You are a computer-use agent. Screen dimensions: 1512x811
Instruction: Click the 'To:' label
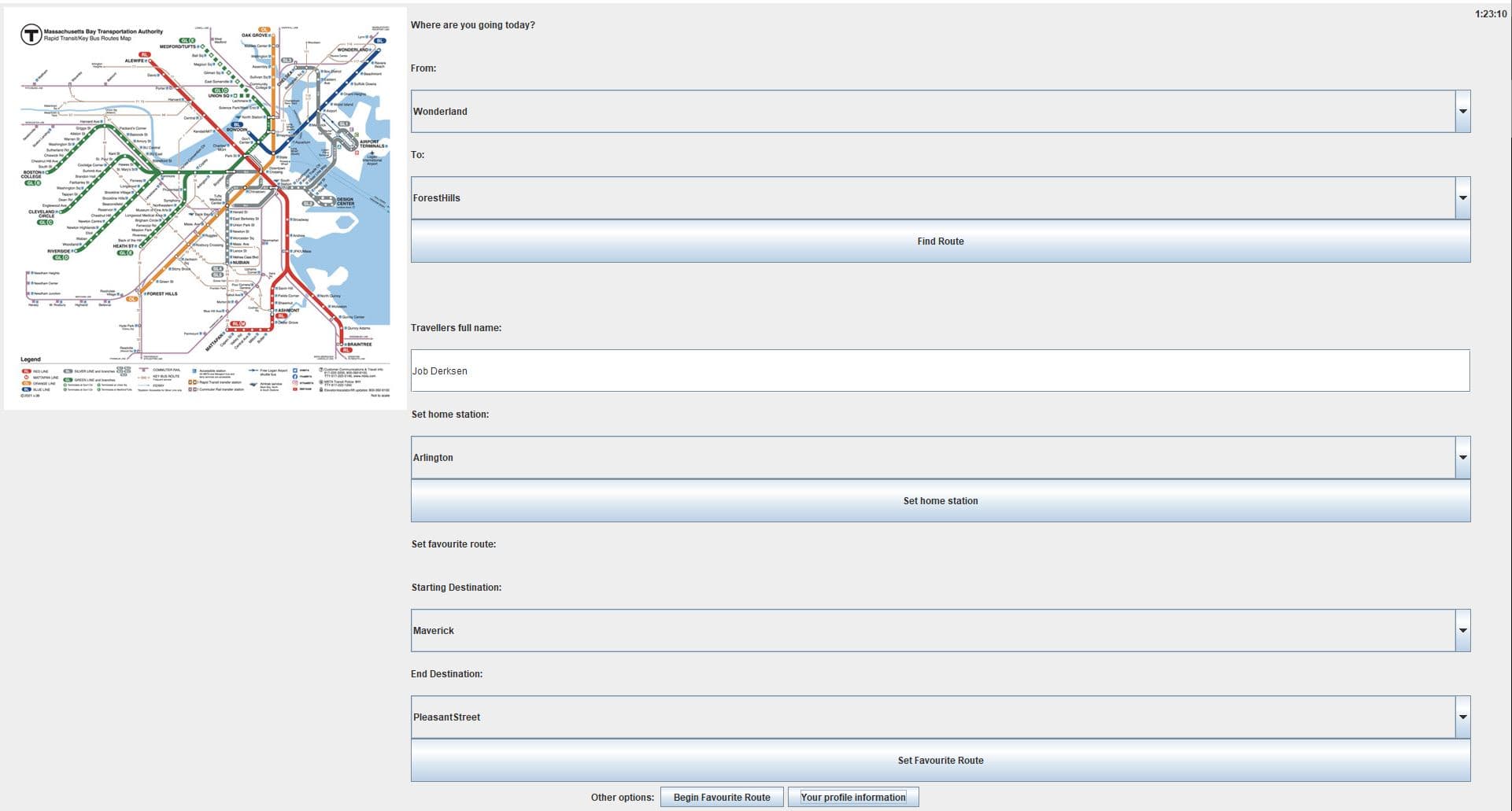click(417, 154)
